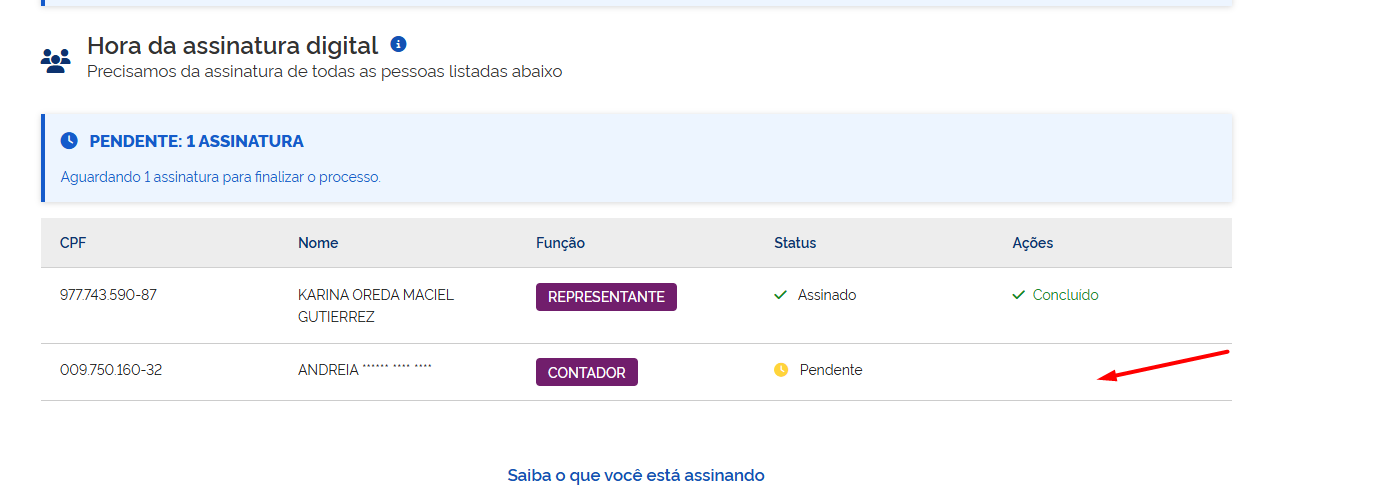Viewport: 1377px width, 495px height.
Task: Click the people group icon
Action: click(56, 60)
